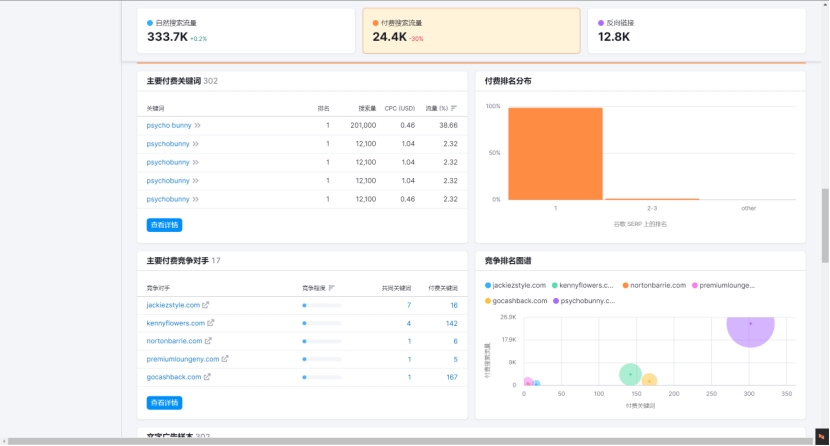Click double-arrow icon next to 'psycho bunny' keyword
830x446 pixels.
(197, 125)
